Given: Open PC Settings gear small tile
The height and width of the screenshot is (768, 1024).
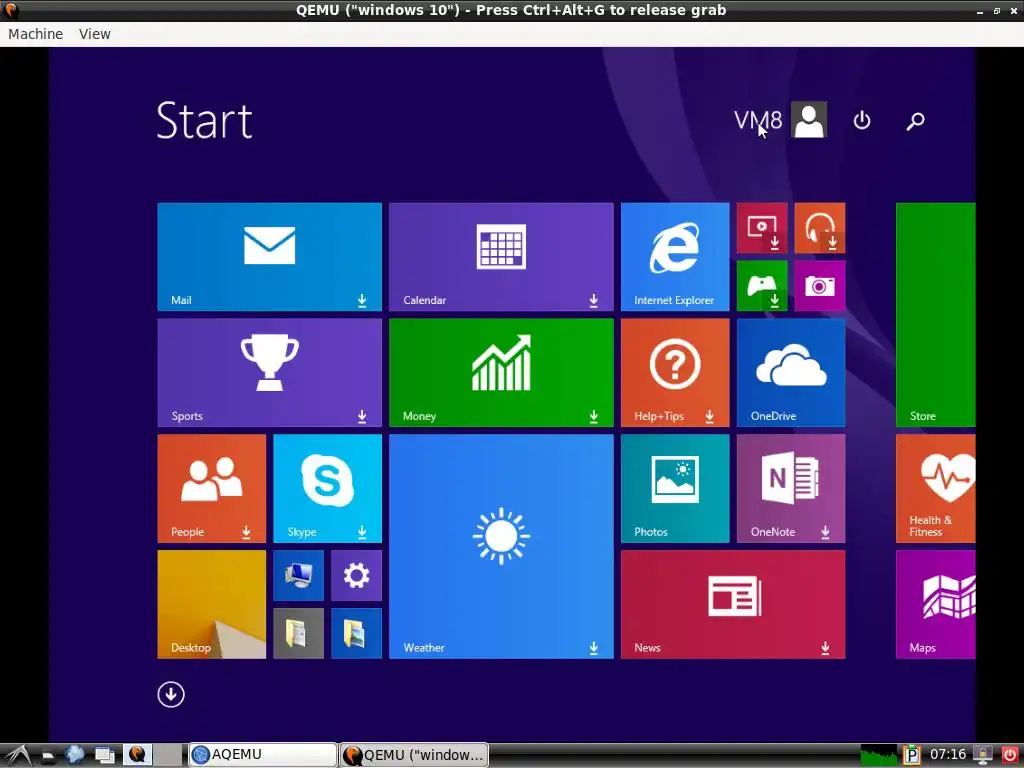Looking at the screenshot, I should click(356, 575).
